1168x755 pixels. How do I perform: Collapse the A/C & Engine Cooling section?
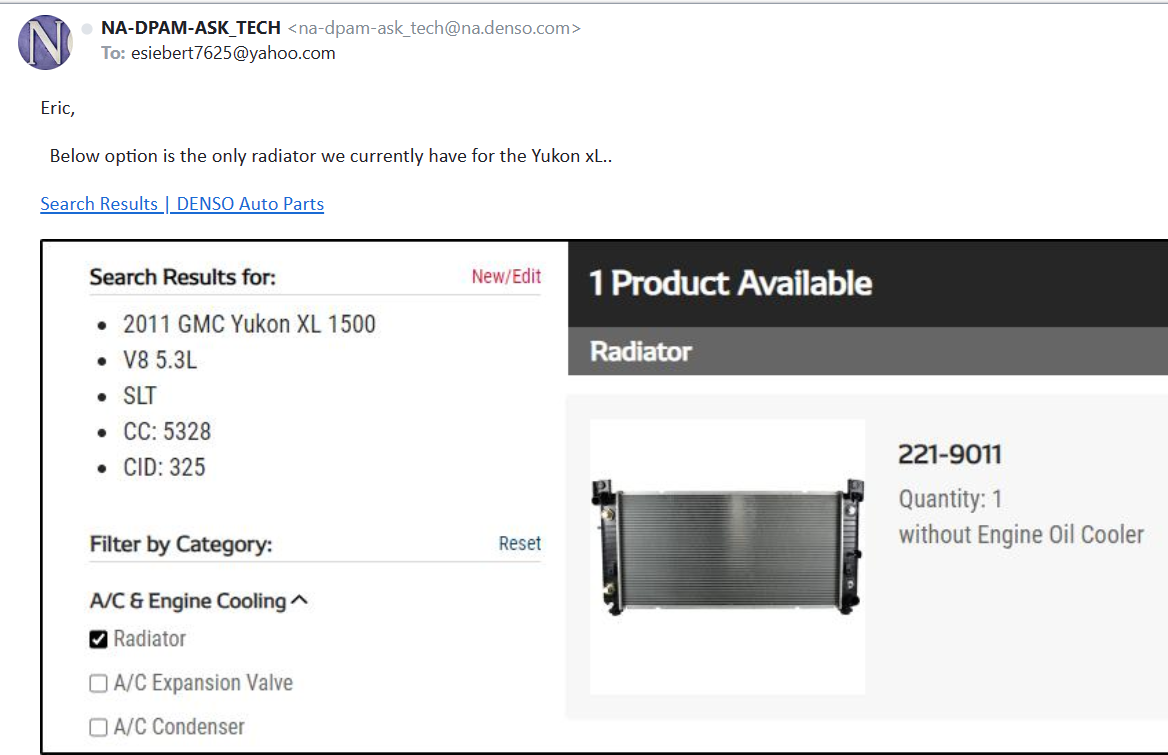pos(198,601)
